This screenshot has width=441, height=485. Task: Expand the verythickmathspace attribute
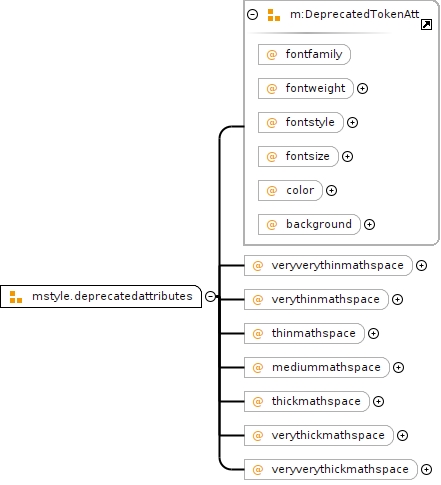click(402, 436)
